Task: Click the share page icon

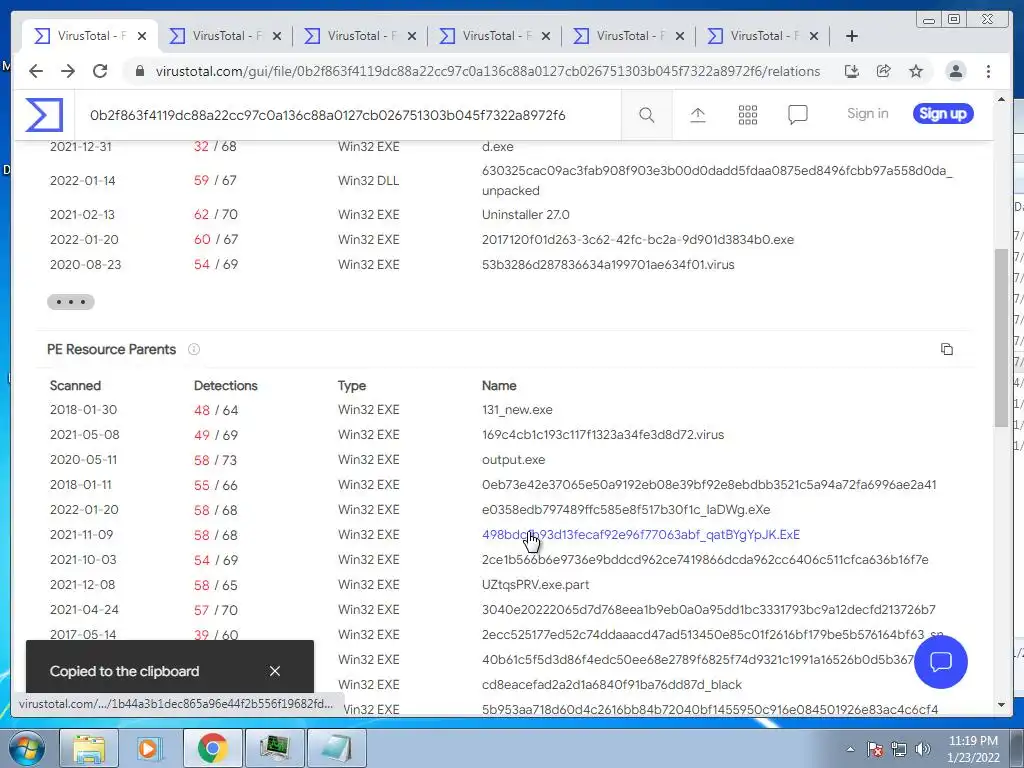Action: (x=884, y=71)
